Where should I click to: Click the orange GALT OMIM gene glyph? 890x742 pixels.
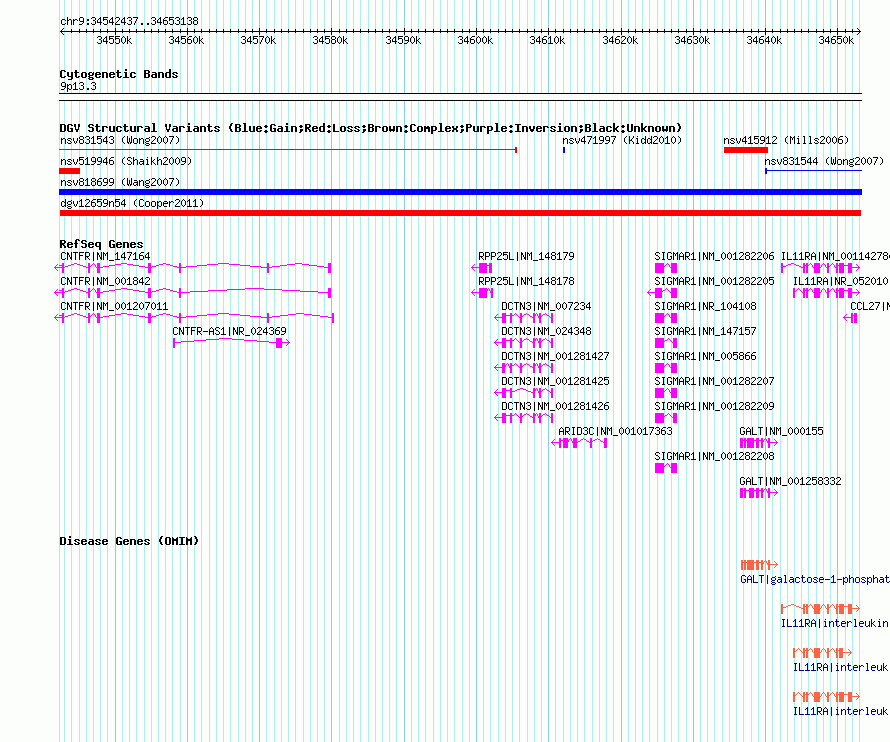click(x=759, y=565)
